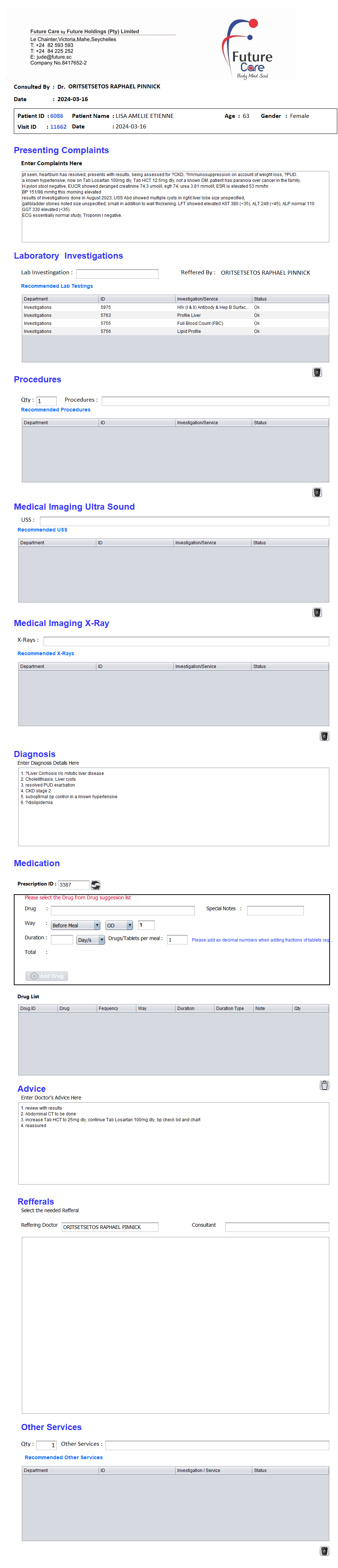The image size is (338, 1568).
Task: Click the Consultant field in Referrals
Action: [x=277, y=1226]
